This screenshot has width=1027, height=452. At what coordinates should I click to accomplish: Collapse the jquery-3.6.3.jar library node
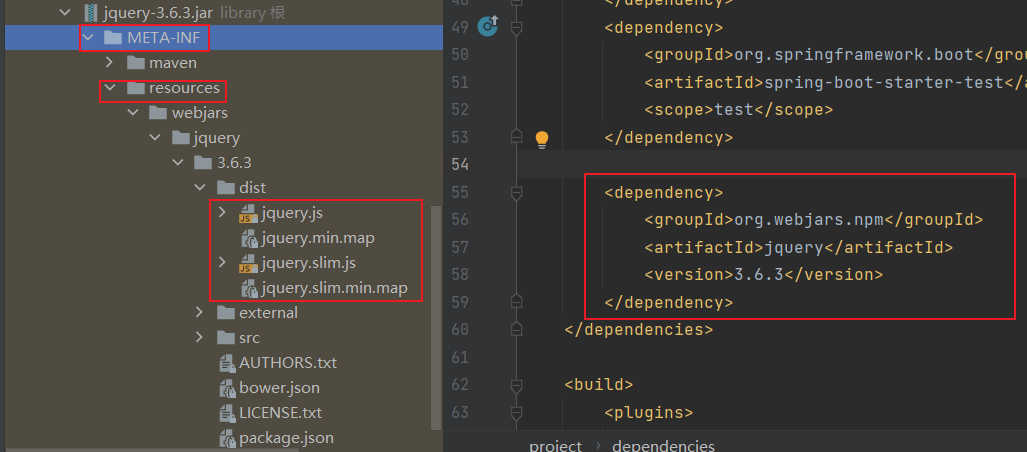click(64, 12)
